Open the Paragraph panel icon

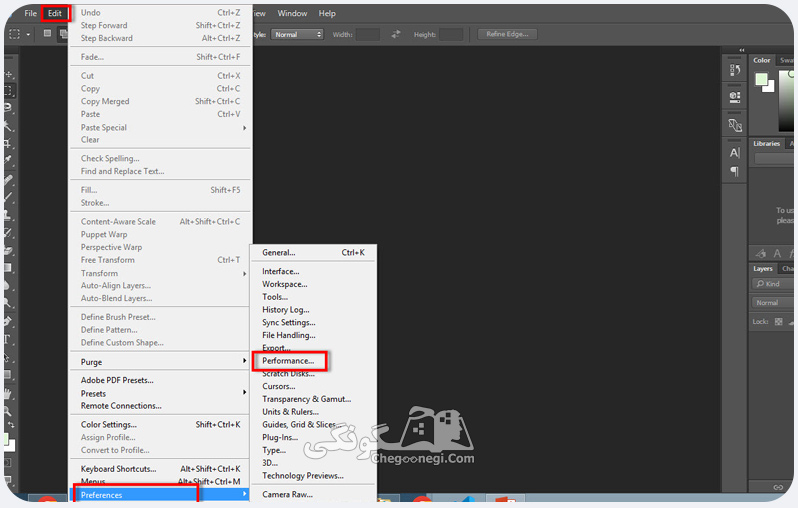click(734, 171)
